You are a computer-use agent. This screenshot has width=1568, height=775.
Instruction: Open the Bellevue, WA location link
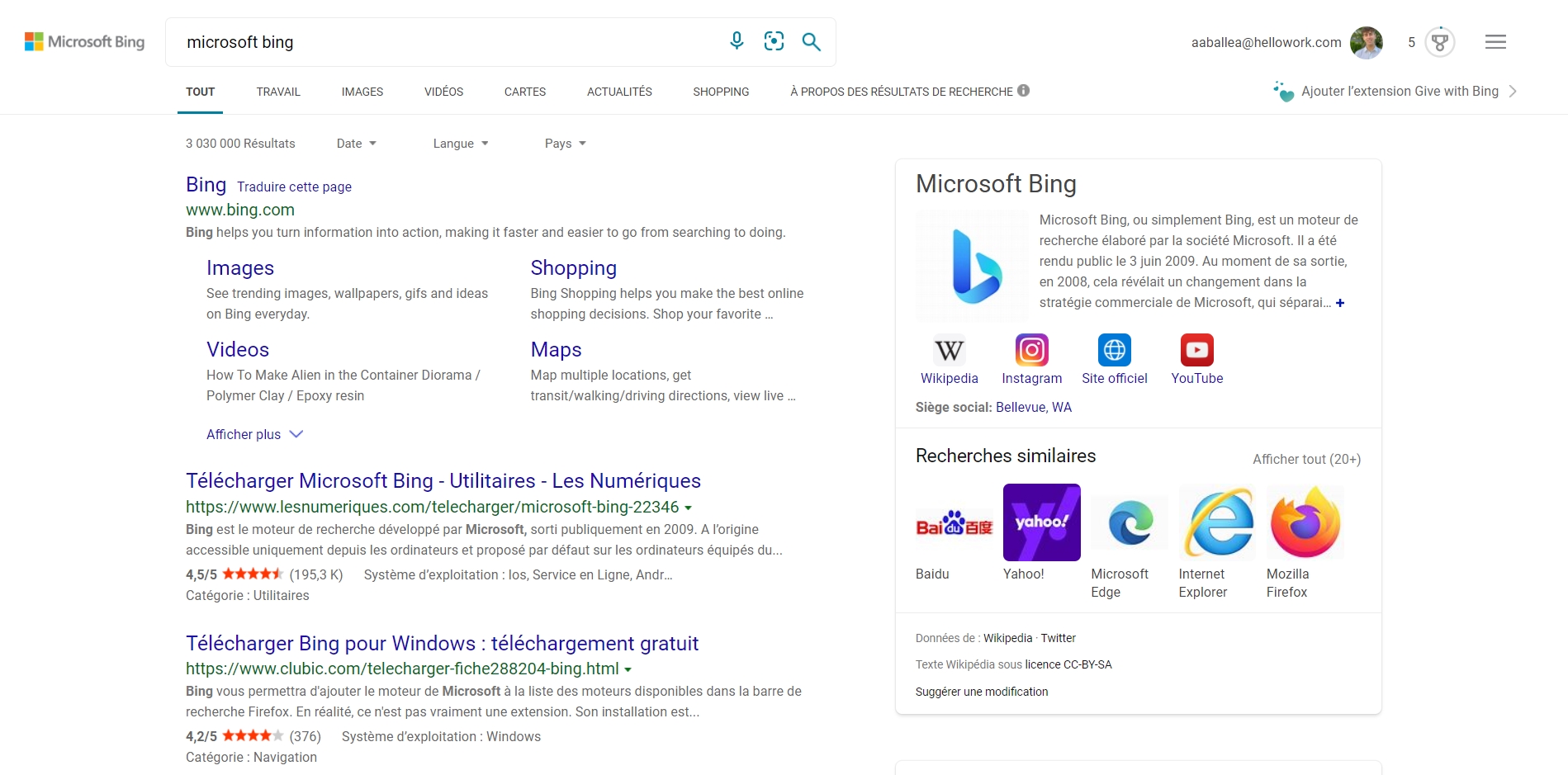tap(1032, 407)
